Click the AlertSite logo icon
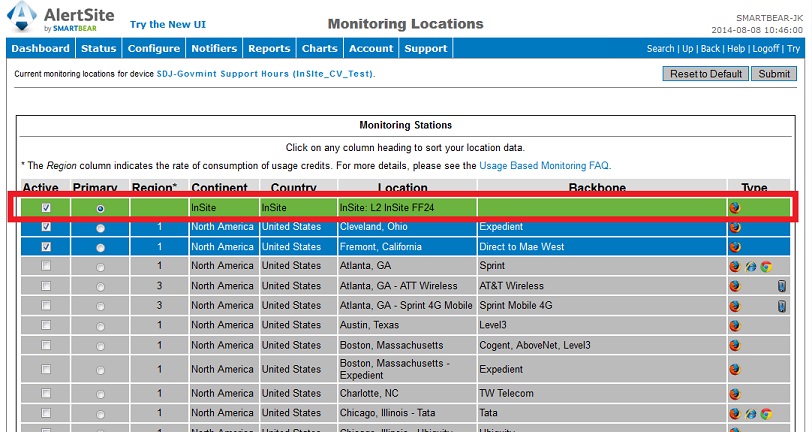Image resolution: width=812 pixels, height=432 pixels. point(22,17)
